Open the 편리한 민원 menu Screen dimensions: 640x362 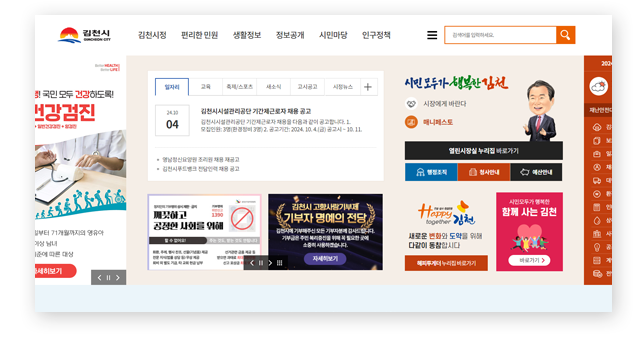pyautogui.click(x=200, y=35)
